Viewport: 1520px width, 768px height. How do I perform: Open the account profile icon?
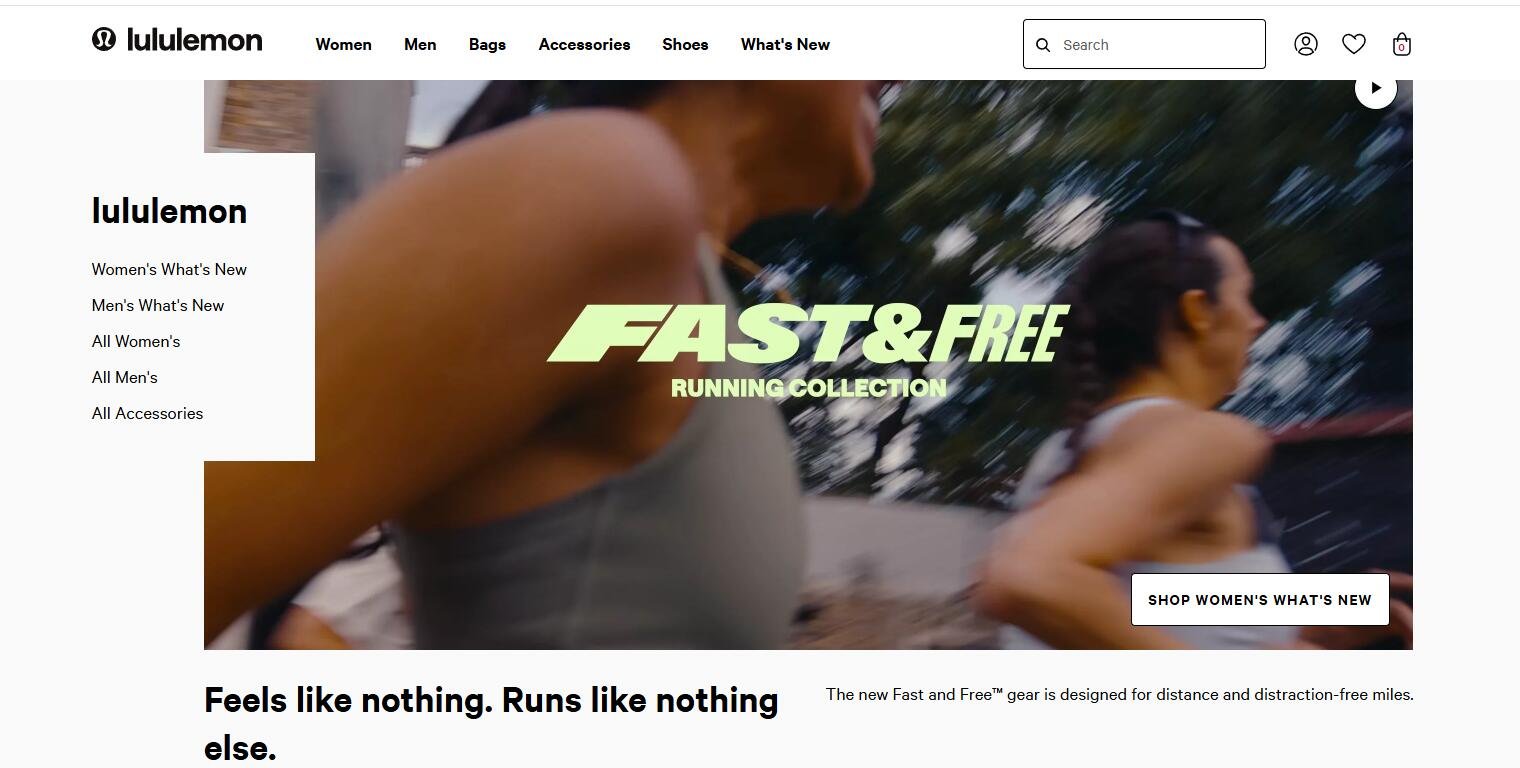[x=1306, y=44]
